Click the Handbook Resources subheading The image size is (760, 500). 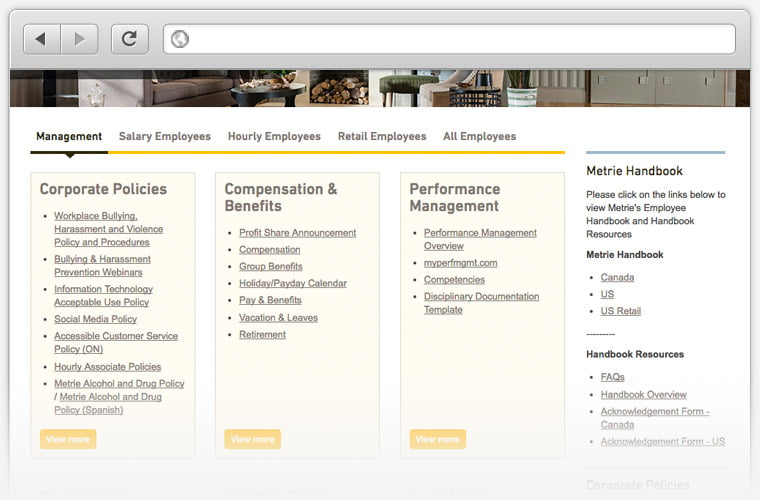pyautogui.click(x=635, y=354)
